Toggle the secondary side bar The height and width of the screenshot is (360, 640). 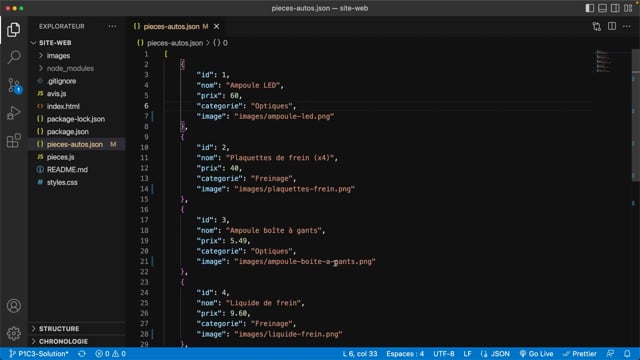click(615, 8)
